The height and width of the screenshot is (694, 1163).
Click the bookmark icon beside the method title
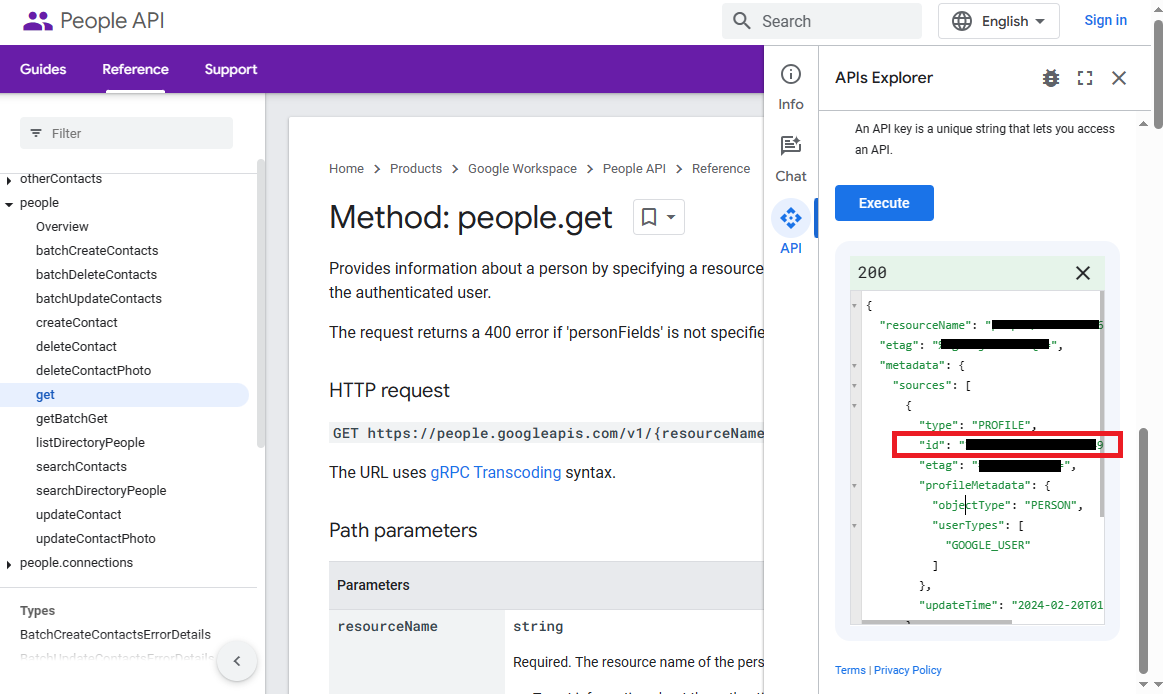coord(649,217)
